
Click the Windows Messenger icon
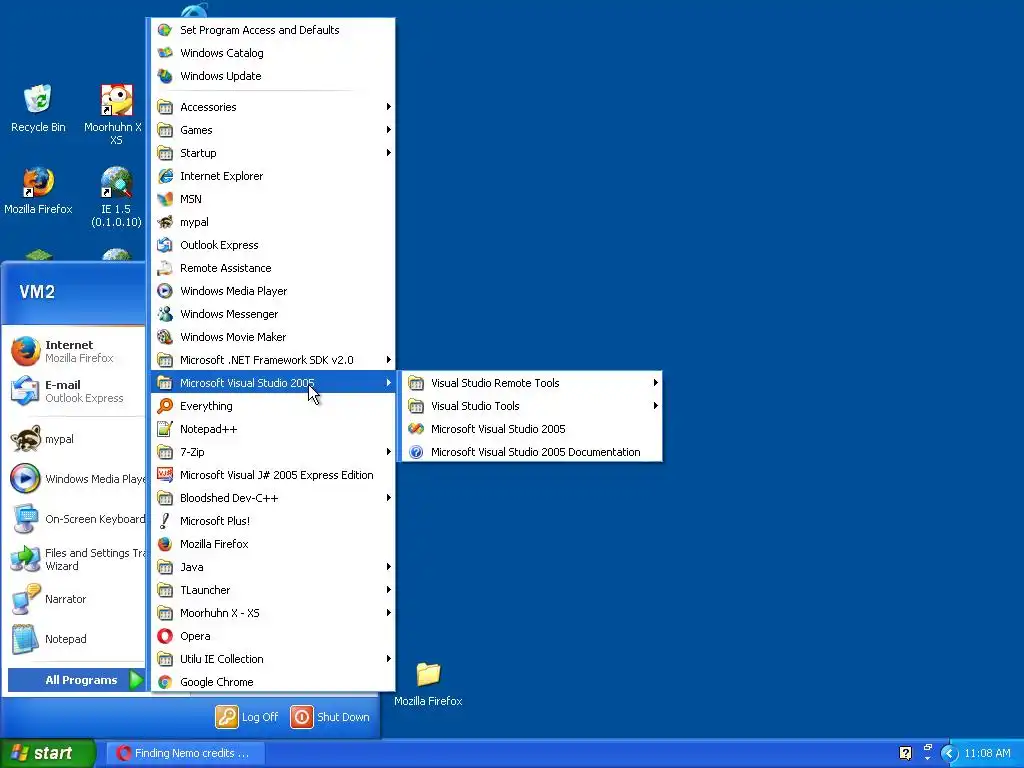coord(165,314)
